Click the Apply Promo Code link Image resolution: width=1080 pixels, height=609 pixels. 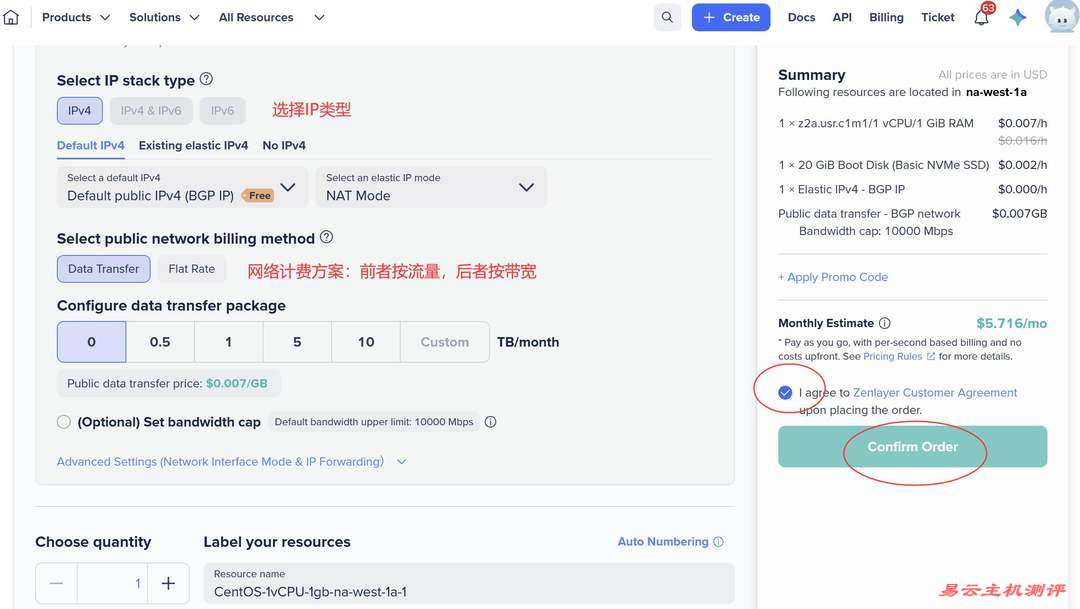point(833,275)
